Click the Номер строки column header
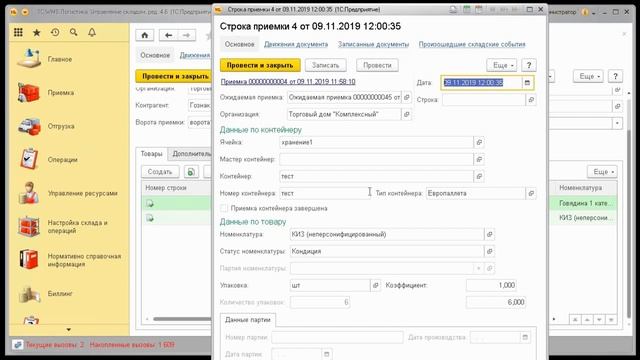This screenshot has height=360, width=640. [166, 188]
